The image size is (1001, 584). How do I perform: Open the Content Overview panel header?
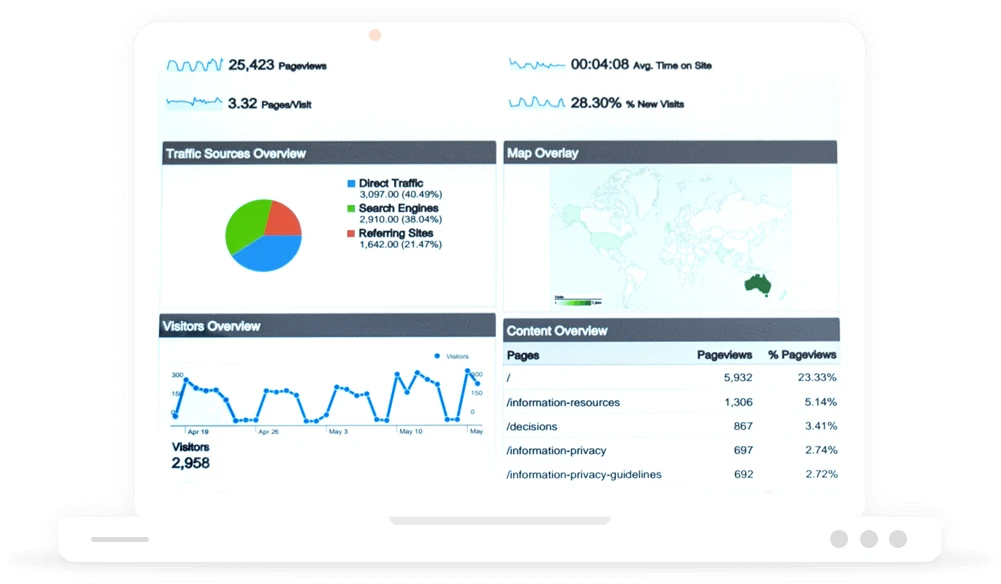coord(670,330)
